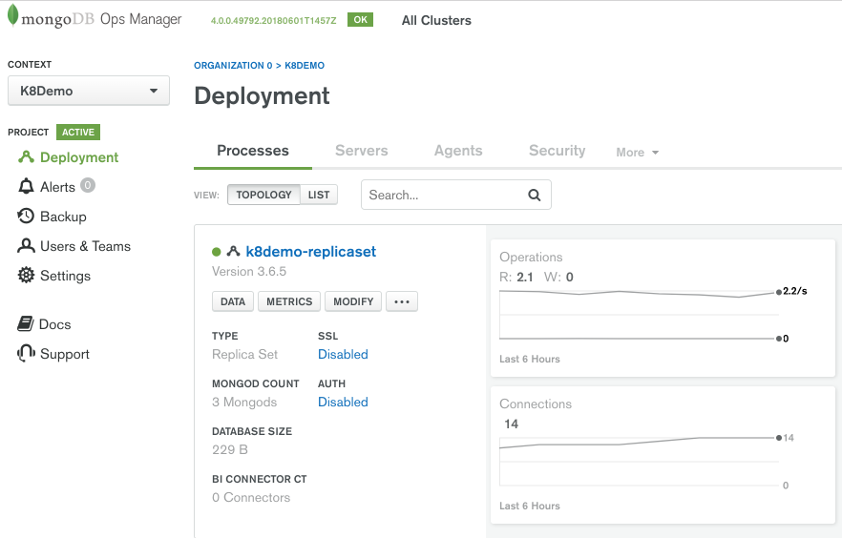
Task: Open Alerts in the sidebar
Action: point(56,186)
